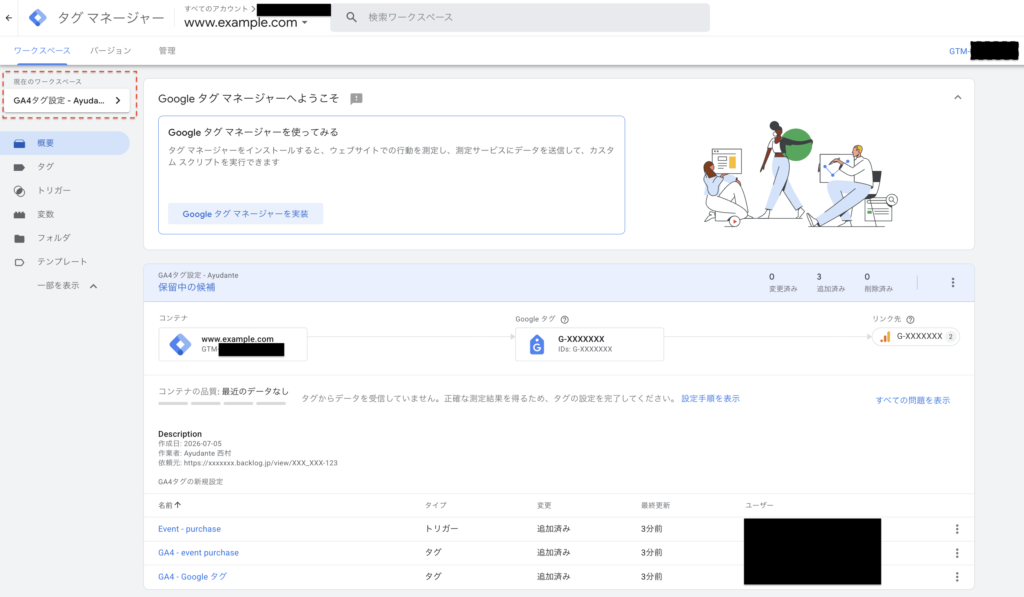Collapse the sidebar with 一部を表示

coord(67,285)
